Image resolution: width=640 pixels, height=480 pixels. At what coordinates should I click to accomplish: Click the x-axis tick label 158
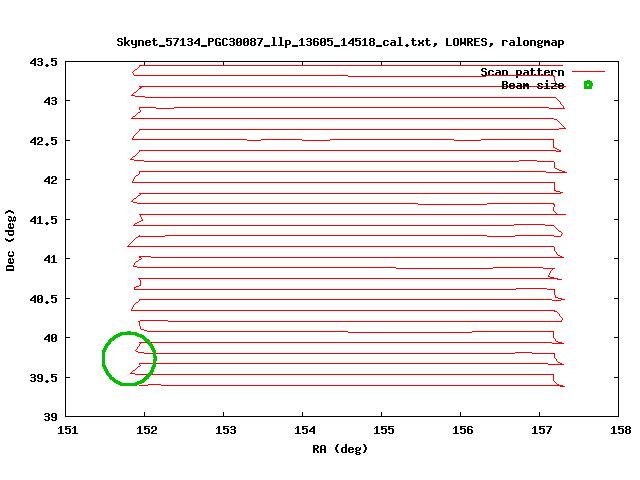tap(621, 430)
